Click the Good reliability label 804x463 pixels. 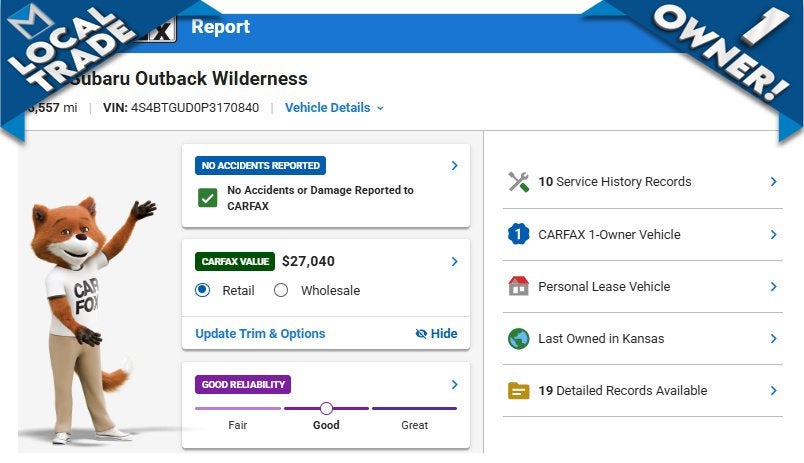(326, 425)
